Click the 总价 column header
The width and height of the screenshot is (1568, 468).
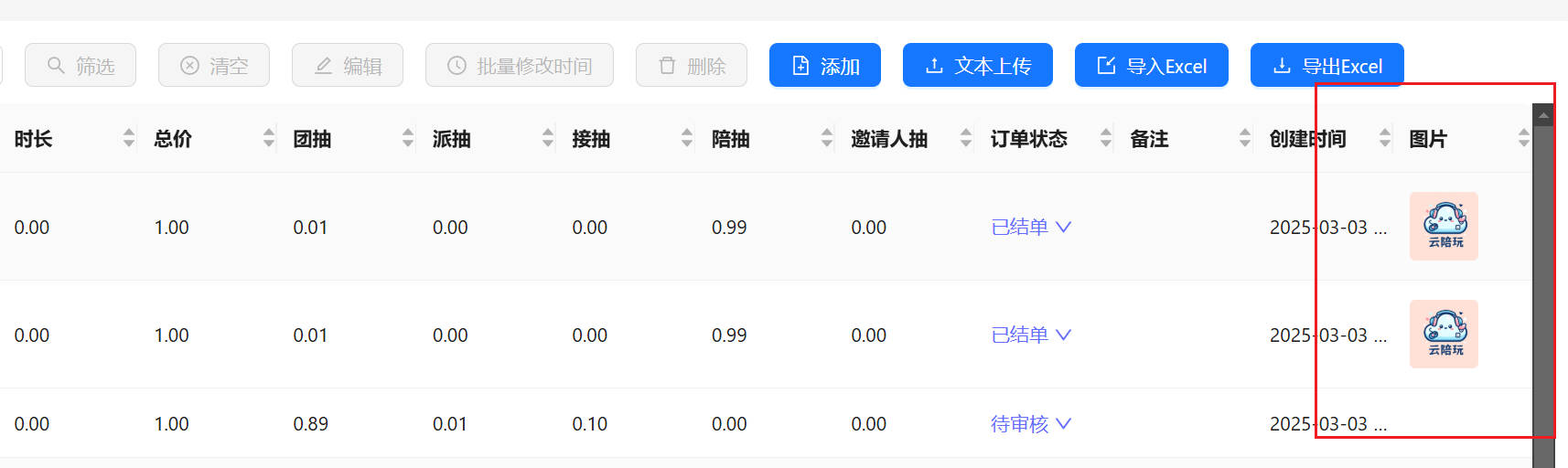173,139
